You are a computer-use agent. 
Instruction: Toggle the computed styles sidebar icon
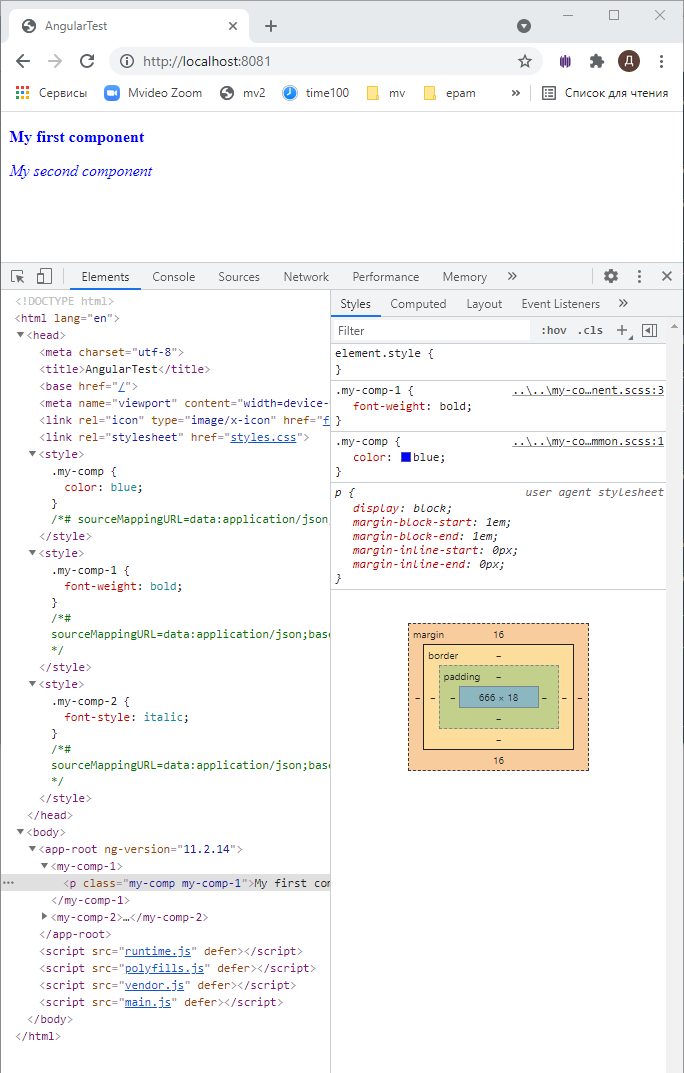click(x=650, y=331)
